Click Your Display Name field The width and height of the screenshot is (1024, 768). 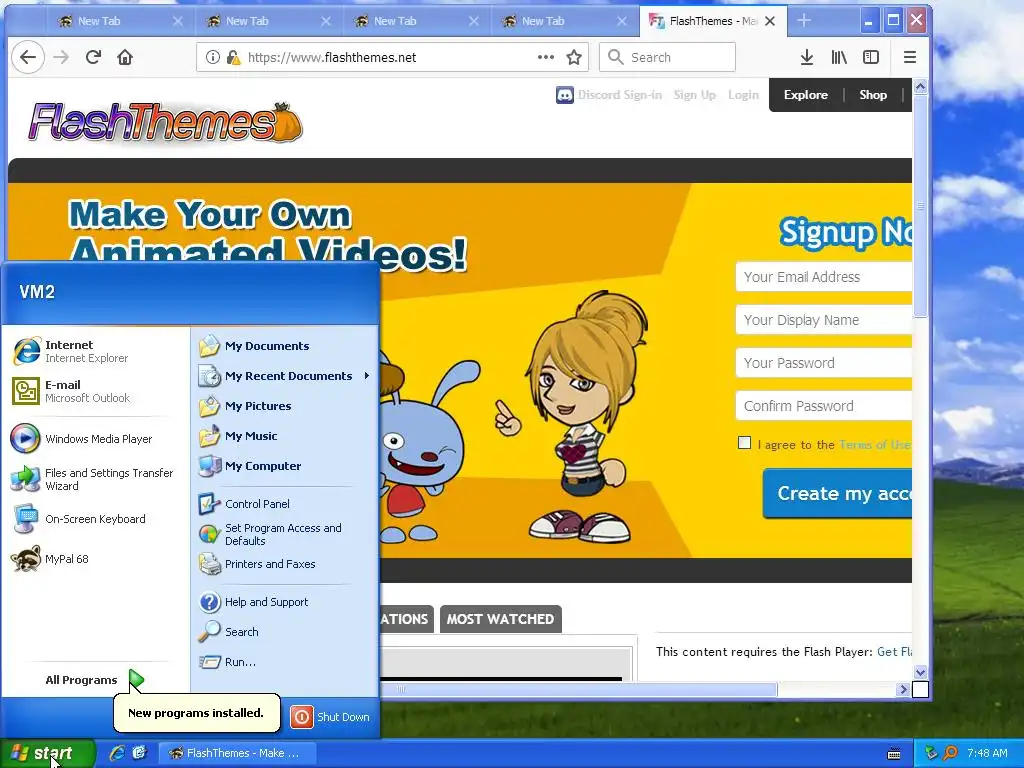click(x=824, y=320)
